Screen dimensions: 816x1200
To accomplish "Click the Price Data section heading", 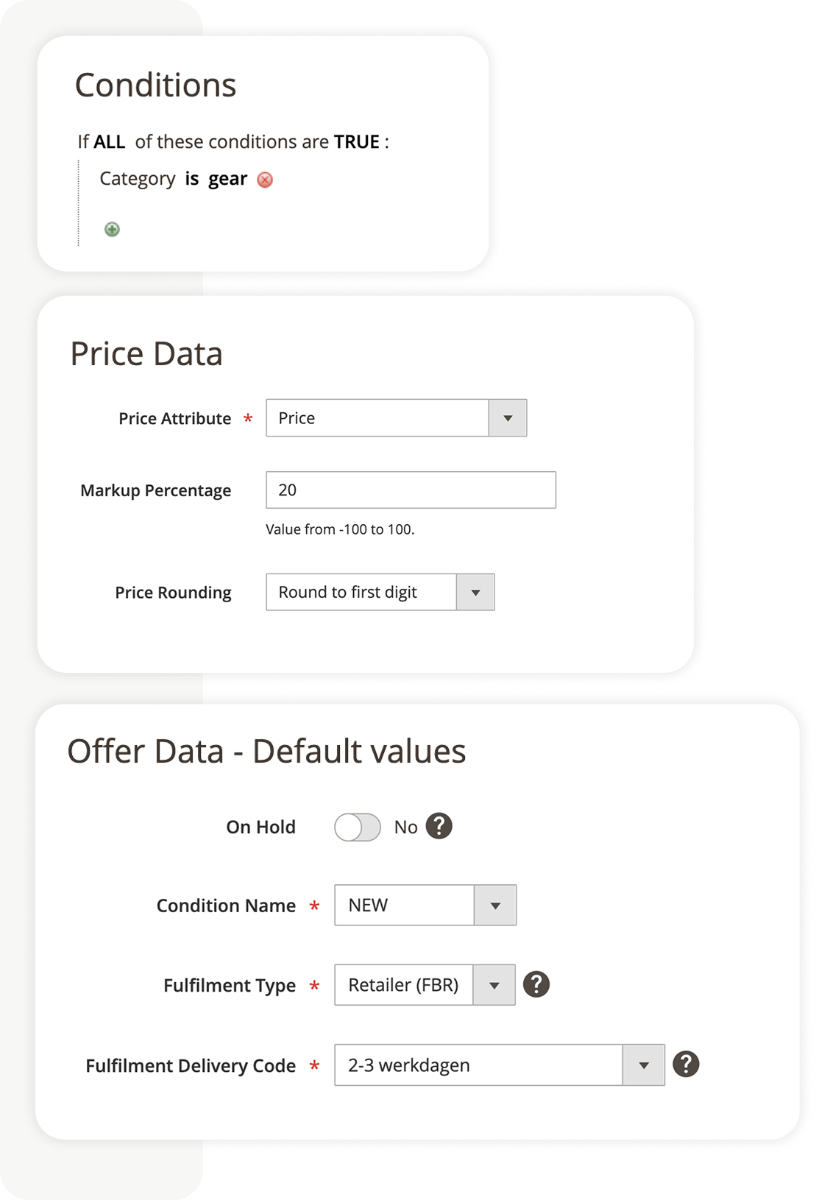I will 145,353.
